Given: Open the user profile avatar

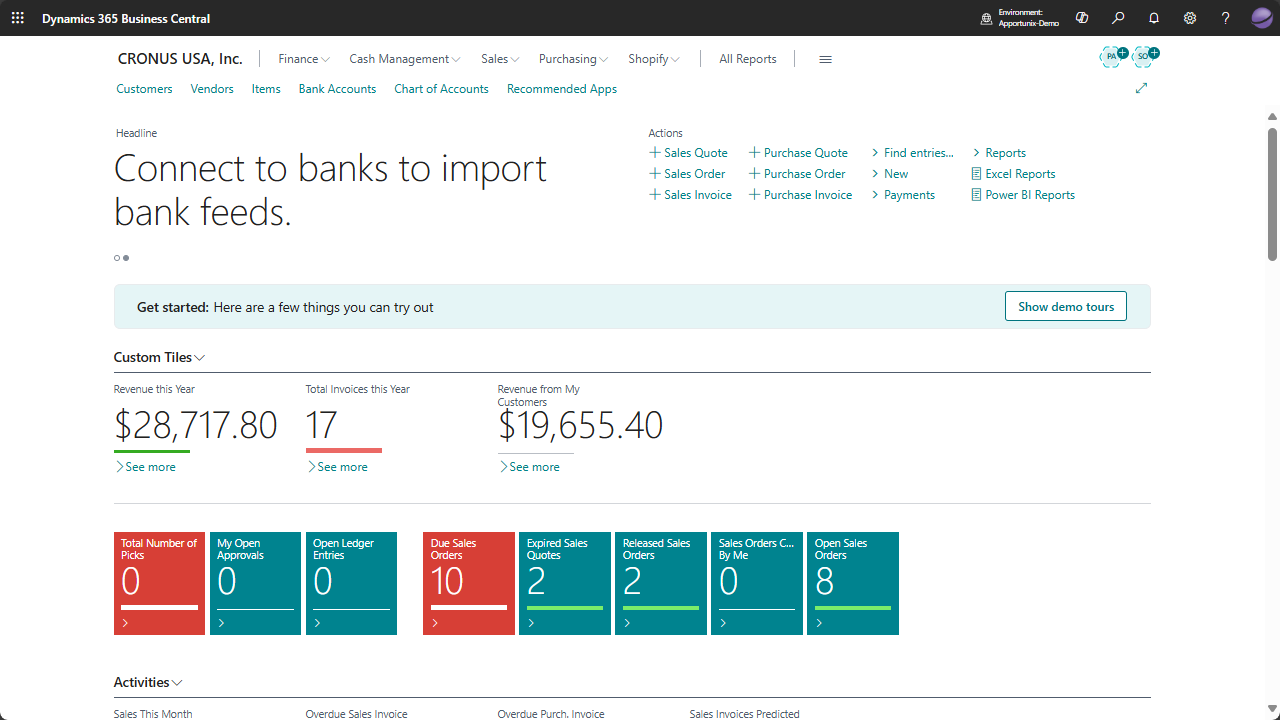Looking at the screenshot, I should click(x=1262, y=18).
